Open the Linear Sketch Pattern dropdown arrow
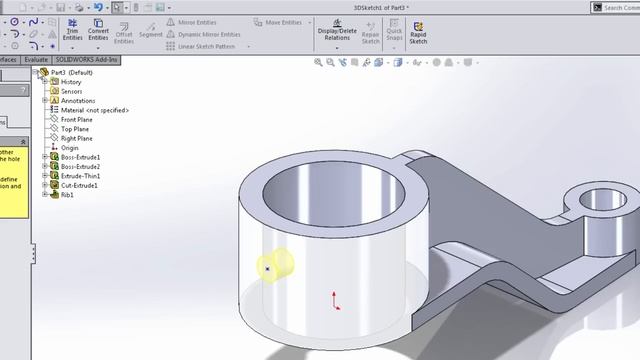This screenshot has width=640, height=360. (249, 47)
